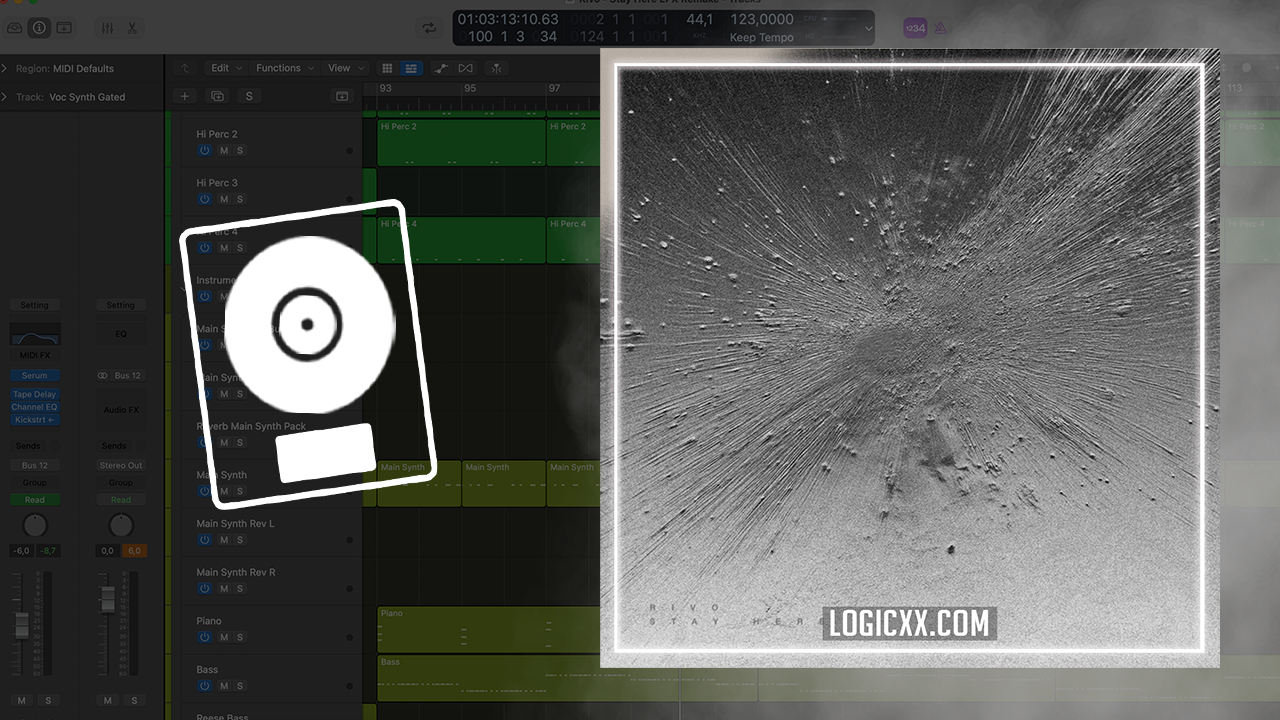The height and width of the screenshot is (720, 1280).
Task: Select the Bass region in tracks area
Action: (488, 678)
